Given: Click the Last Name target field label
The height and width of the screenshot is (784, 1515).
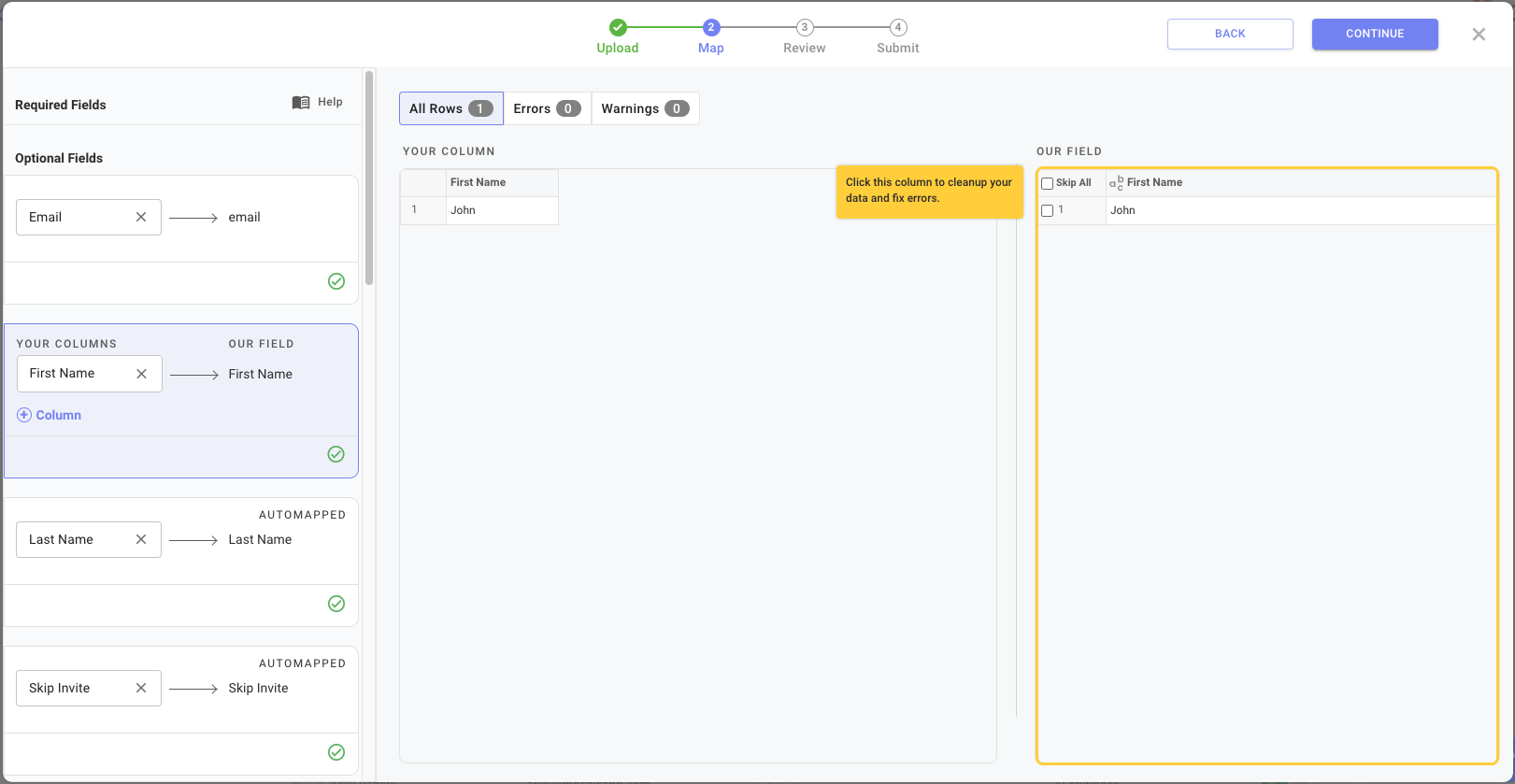Looking at the screenshot, I should (x=260, y=539).
